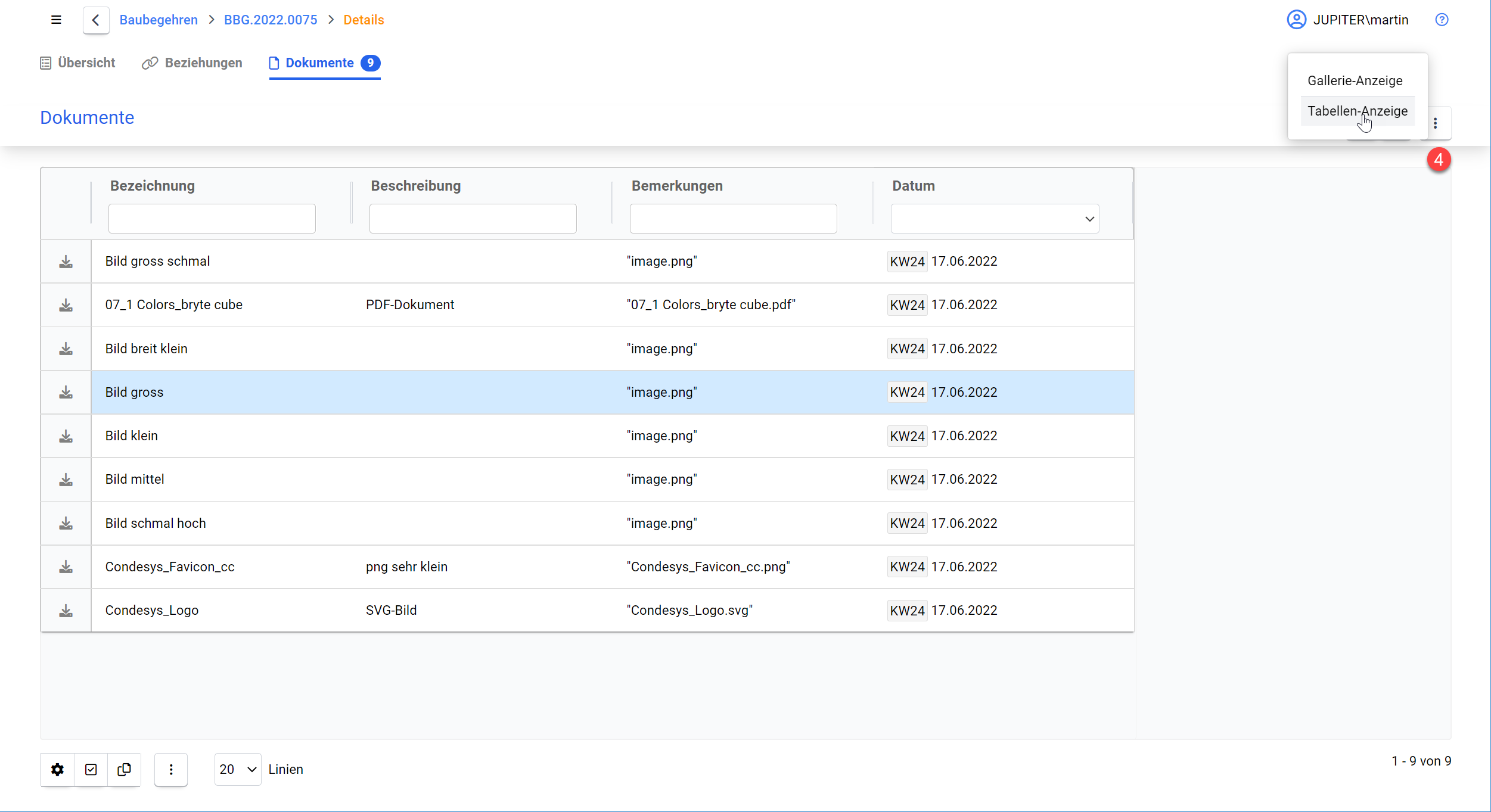Download the 07_1 Colors_bryte cube document
This screenshot has height=812, width=1491.
(66, 305)
